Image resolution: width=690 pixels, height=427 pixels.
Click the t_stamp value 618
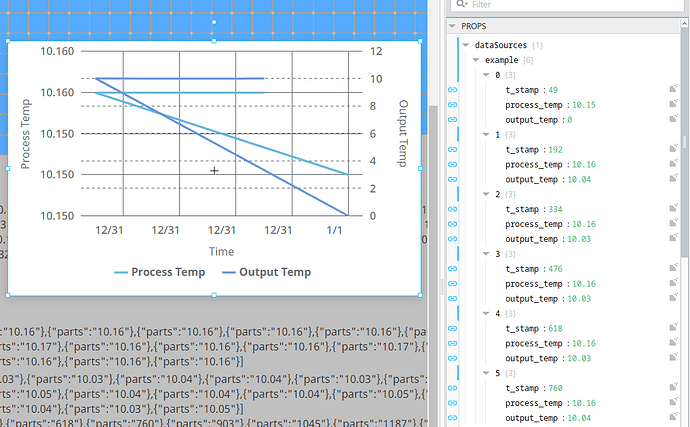[555, 328]
